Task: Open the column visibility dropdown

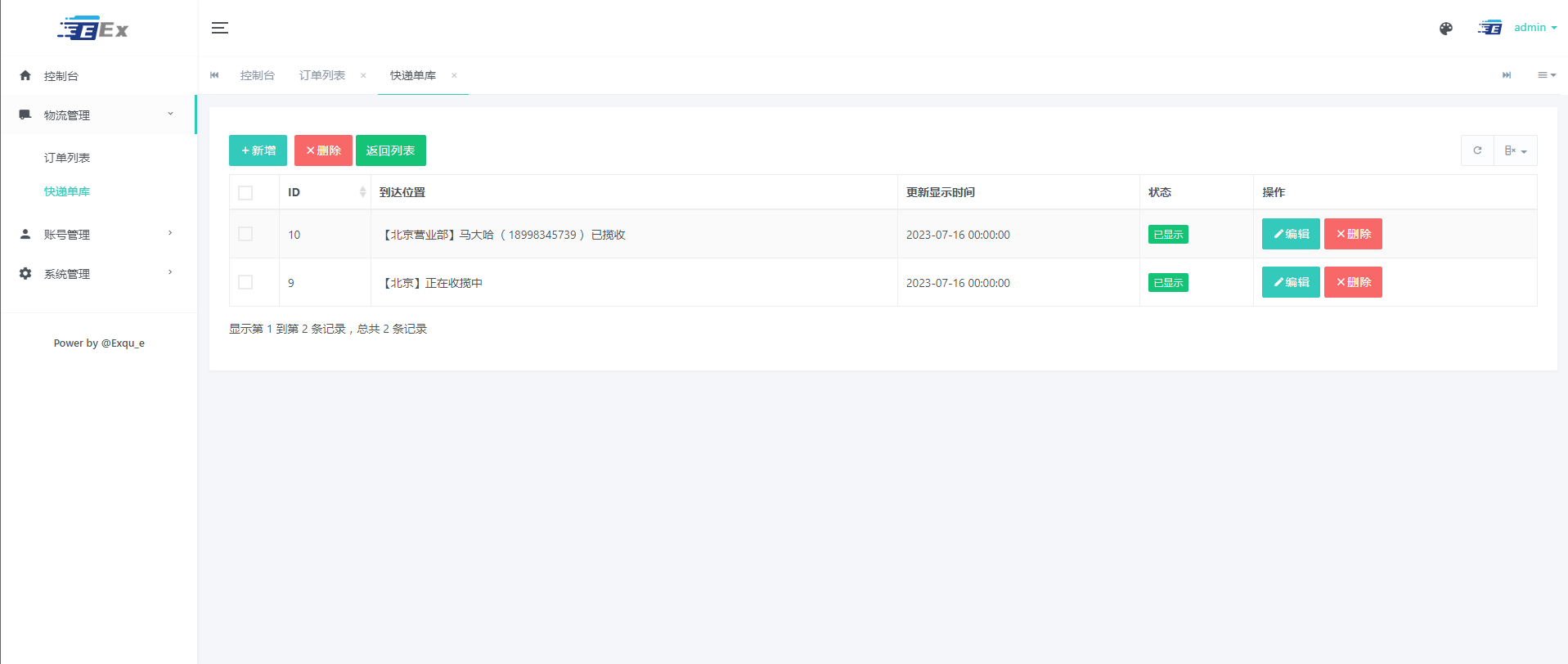Action: pyautogui.click(x=1516, y=150)
